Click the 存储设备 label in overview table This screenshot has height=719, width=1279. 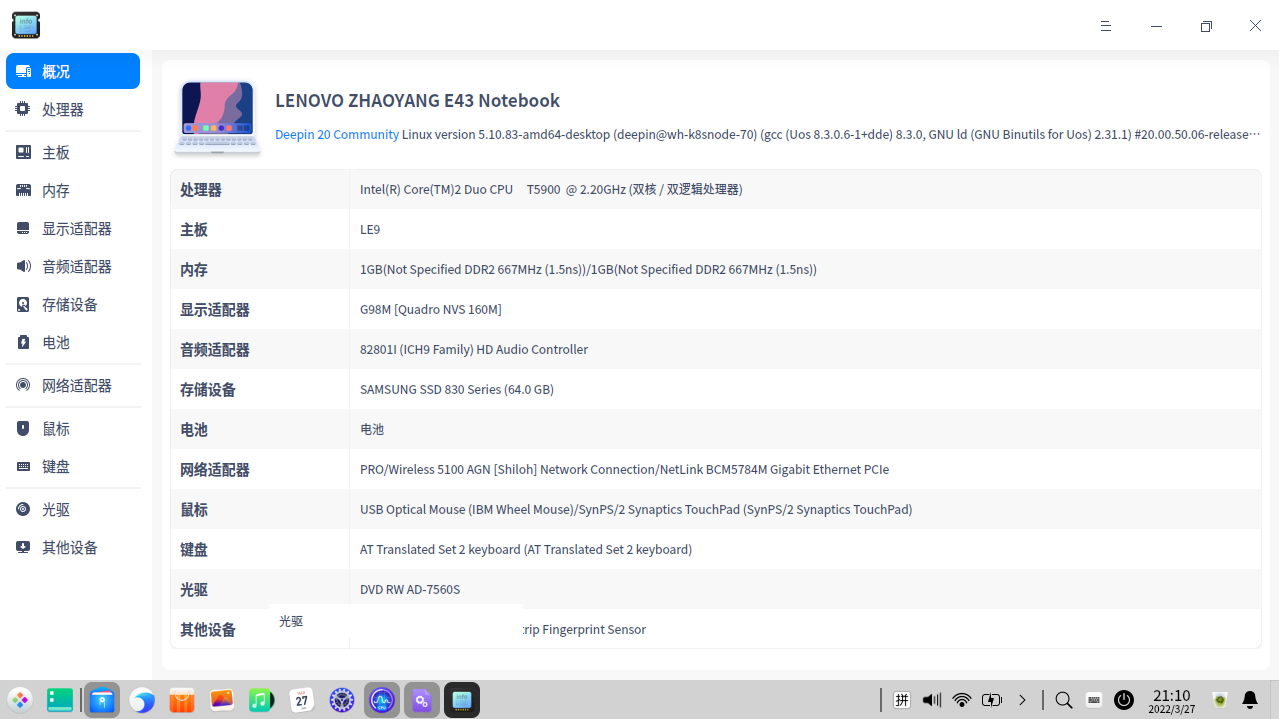coord(208,389)
